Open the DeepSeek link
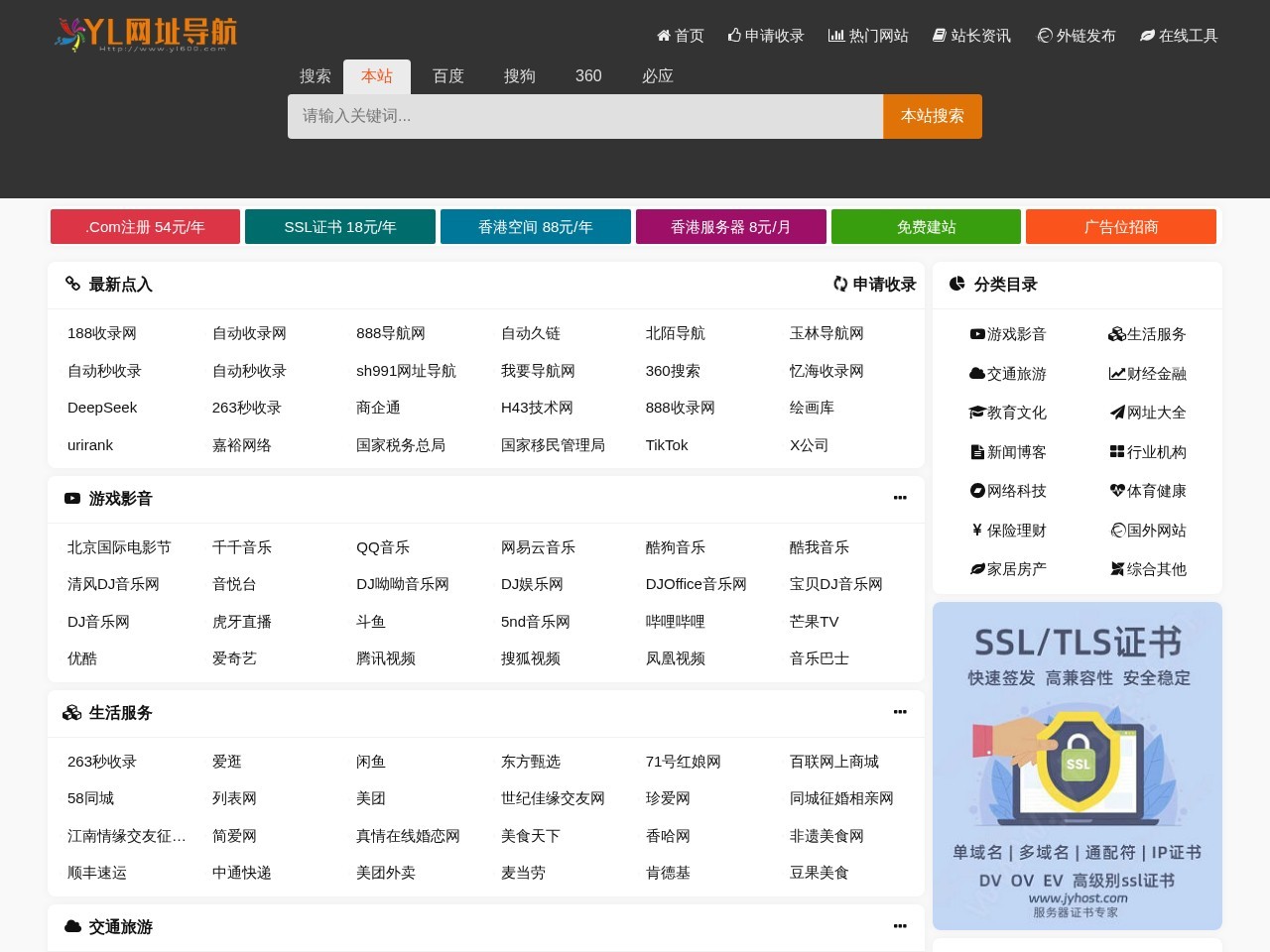 coord(102,408)
